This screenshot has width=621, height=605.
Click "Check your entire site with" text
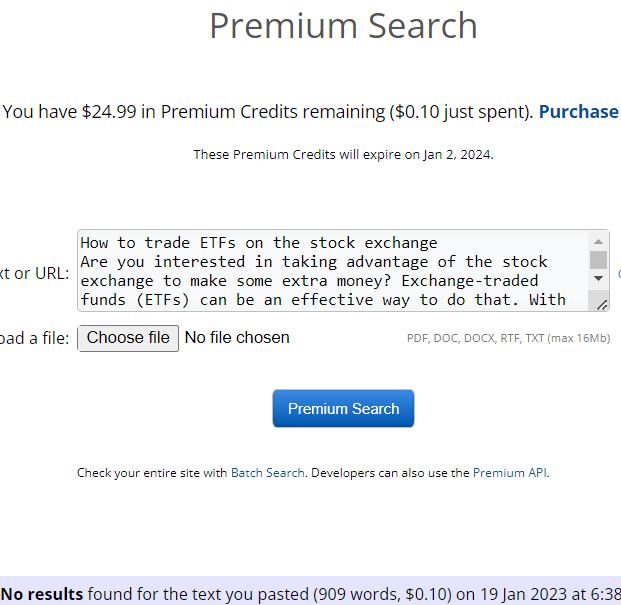(153, 473)
